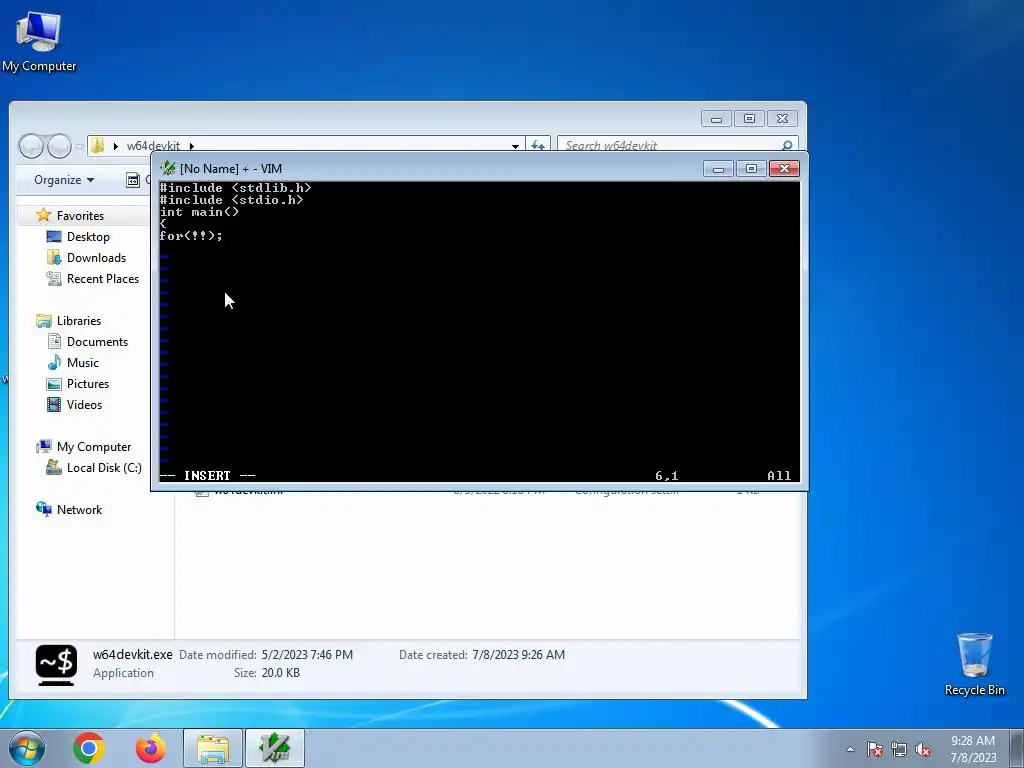Screen dimensions: 1024x768
Task: Switch to File Explorer taskbar button
Action: click(x=213, y=748)
